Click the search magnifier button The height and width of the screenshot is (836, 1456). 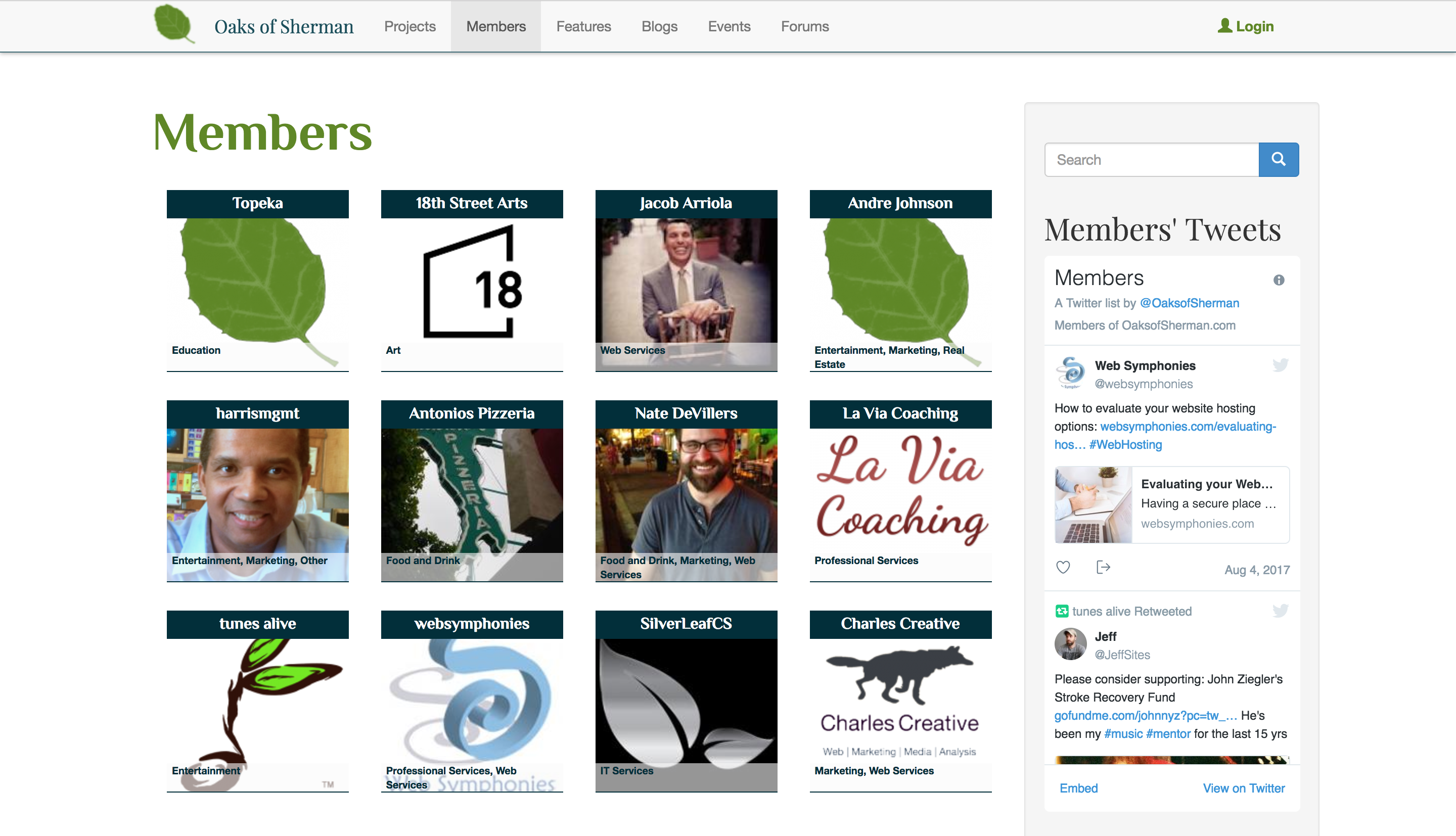click(x=1279, y=159)
